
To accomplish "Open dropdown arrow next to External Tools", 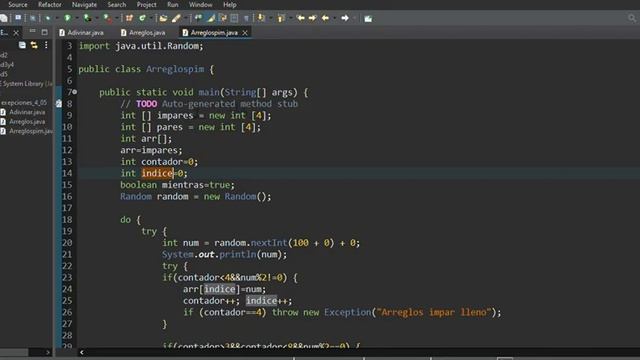I will pos(117,18).
